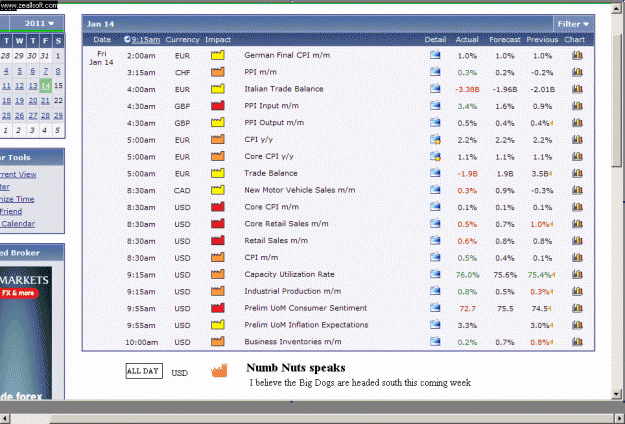Show chart for USD CPI m/m
The height and width of the screenshot is (424, 625).
[577, 257]
